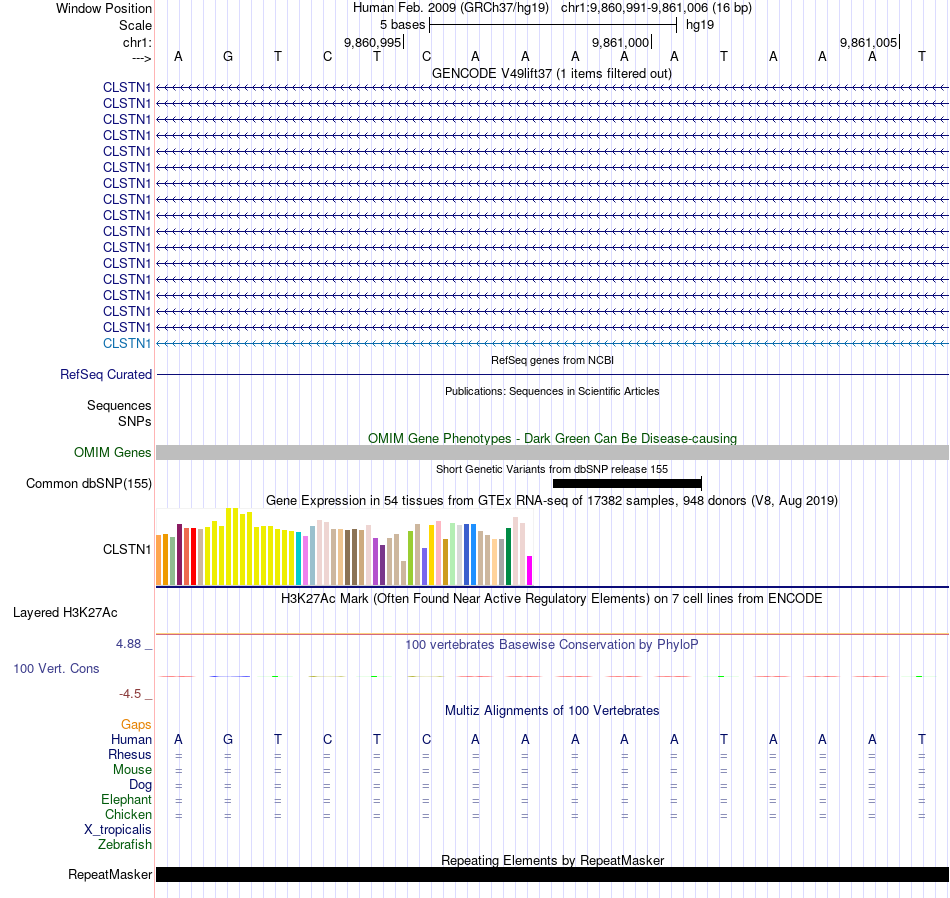Click the Window Position track label
Image resolution: width=950 pixels, height=898 pixels.
click(x=104, y=8)
